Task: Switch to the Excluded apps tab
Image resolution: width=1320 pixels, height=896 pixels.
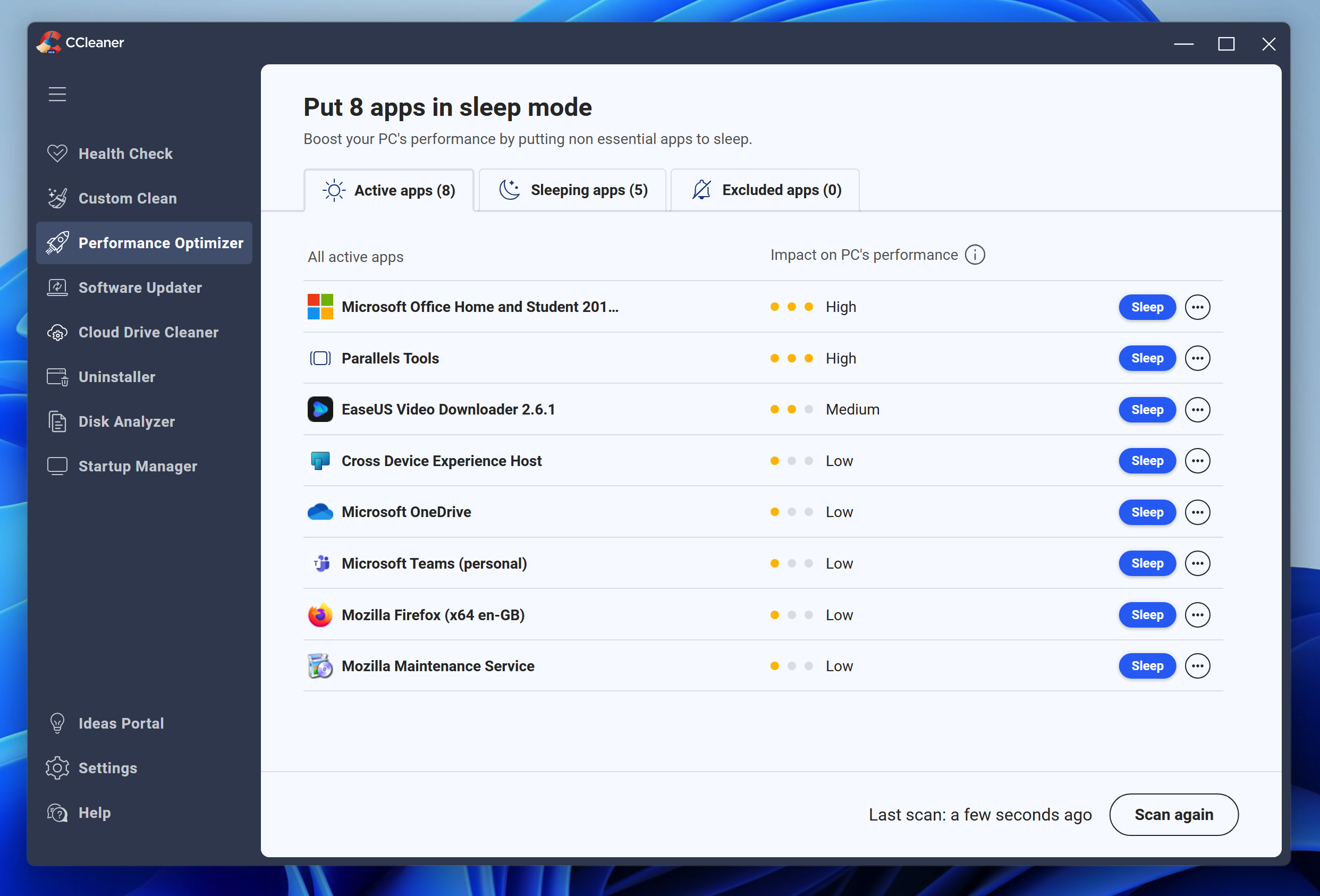Action: (765, 190)
